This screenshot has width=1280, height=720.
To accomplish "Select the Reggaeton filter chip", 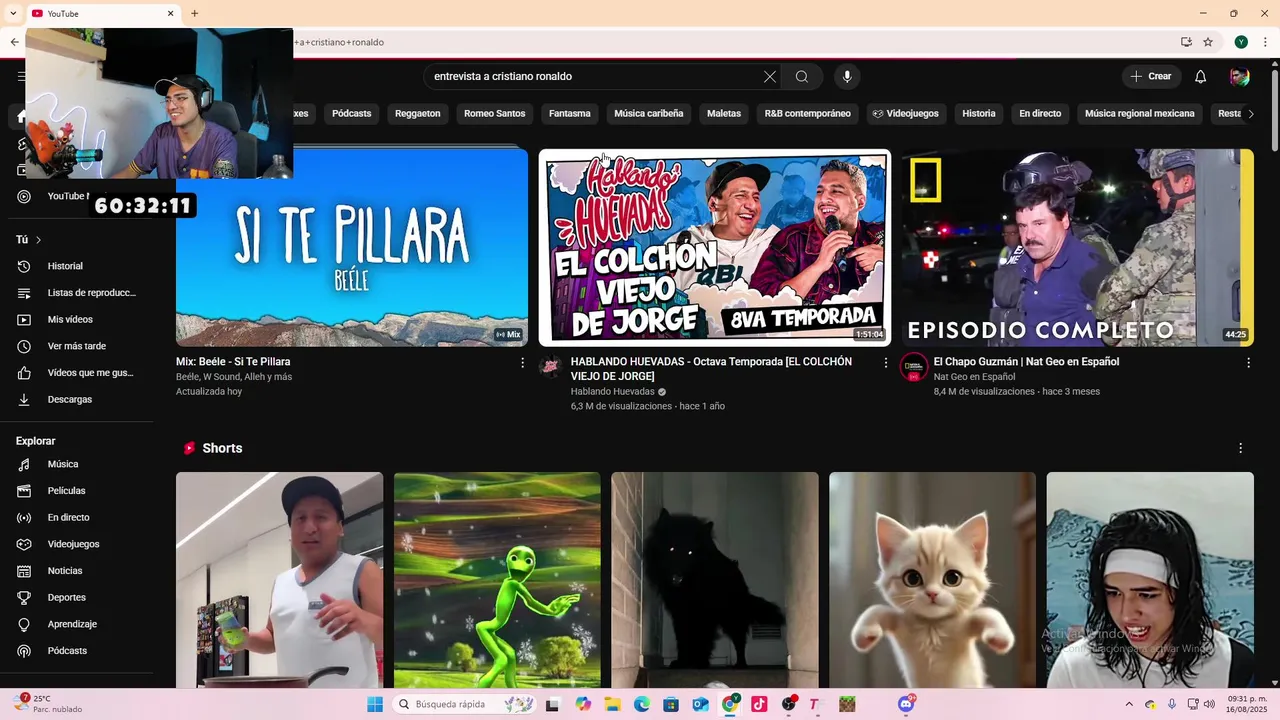I will 417,114.
